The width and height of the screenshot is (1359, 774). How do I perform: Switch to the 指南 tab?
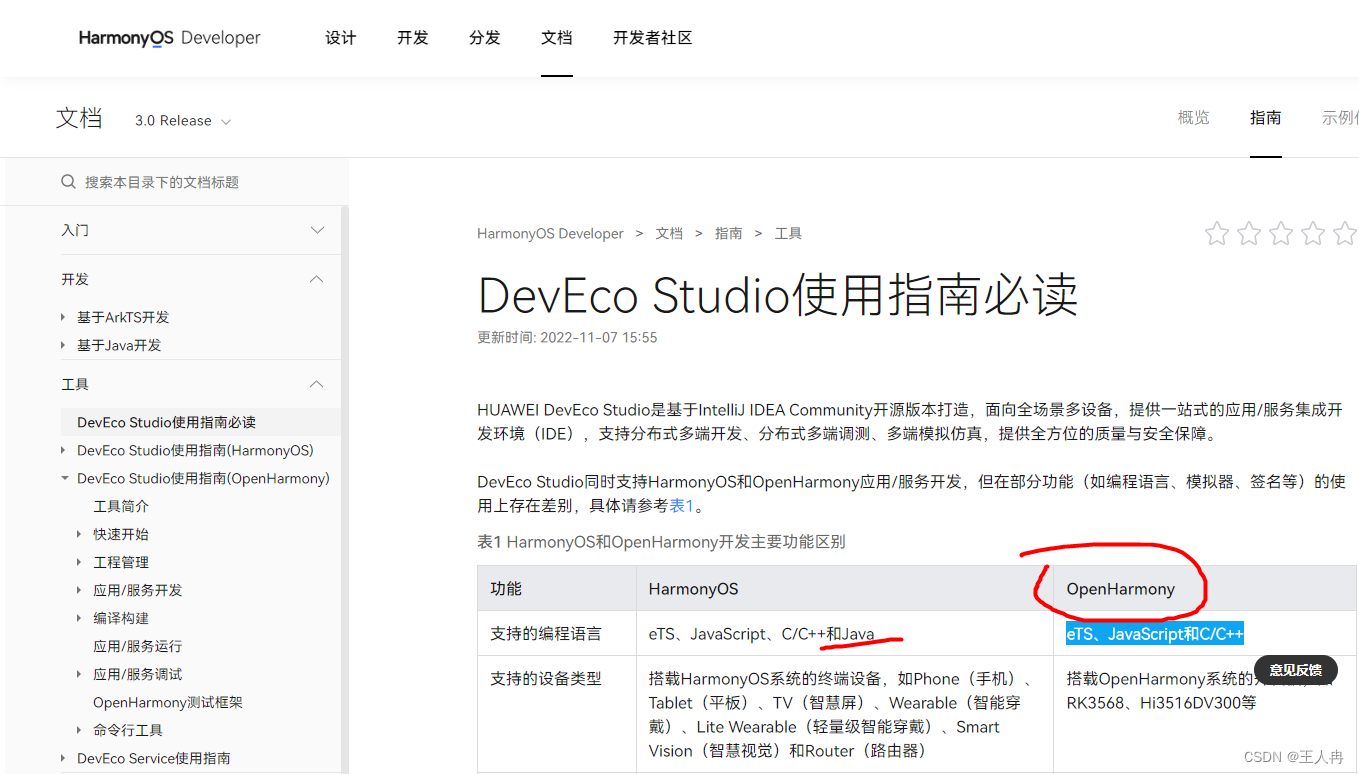click(x=1266, y=118)
